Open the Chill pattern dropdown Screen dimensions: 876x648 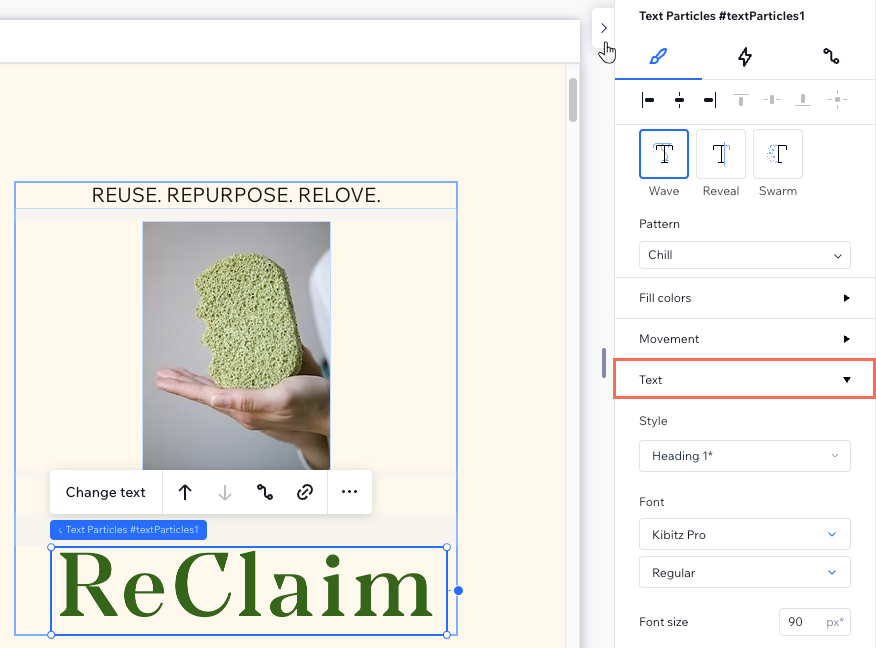[x=744, y=255]
